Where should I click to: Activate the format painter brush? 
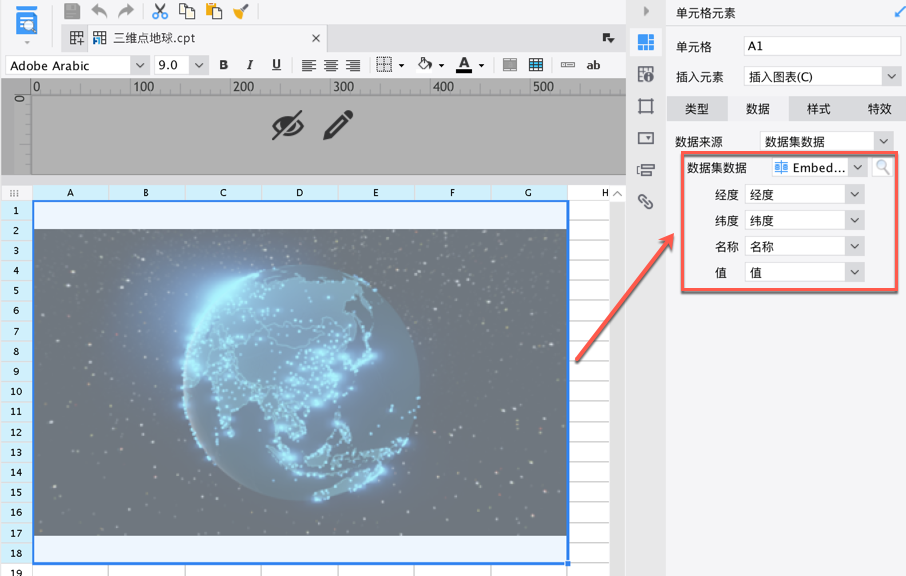coord(240,11)
